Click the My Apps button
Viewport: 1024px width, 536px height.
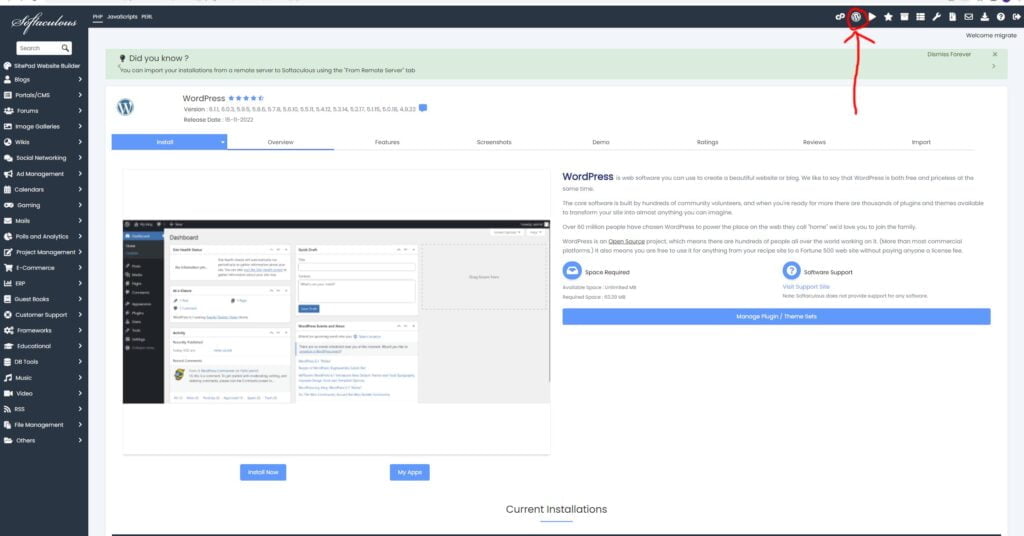click(x=409, y=472)
